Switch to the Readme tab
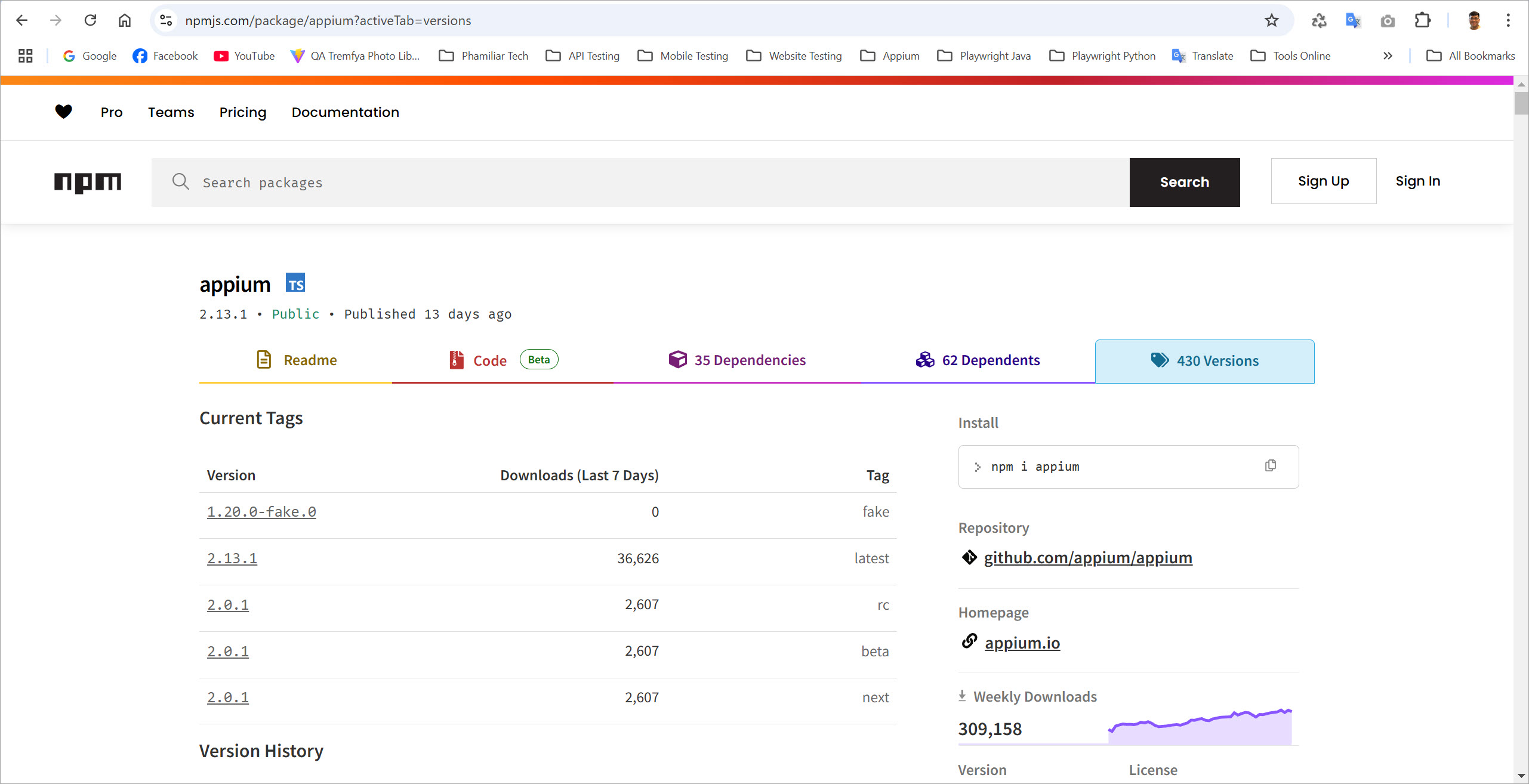The image size is (1529, 784). (x=296, y=360)
